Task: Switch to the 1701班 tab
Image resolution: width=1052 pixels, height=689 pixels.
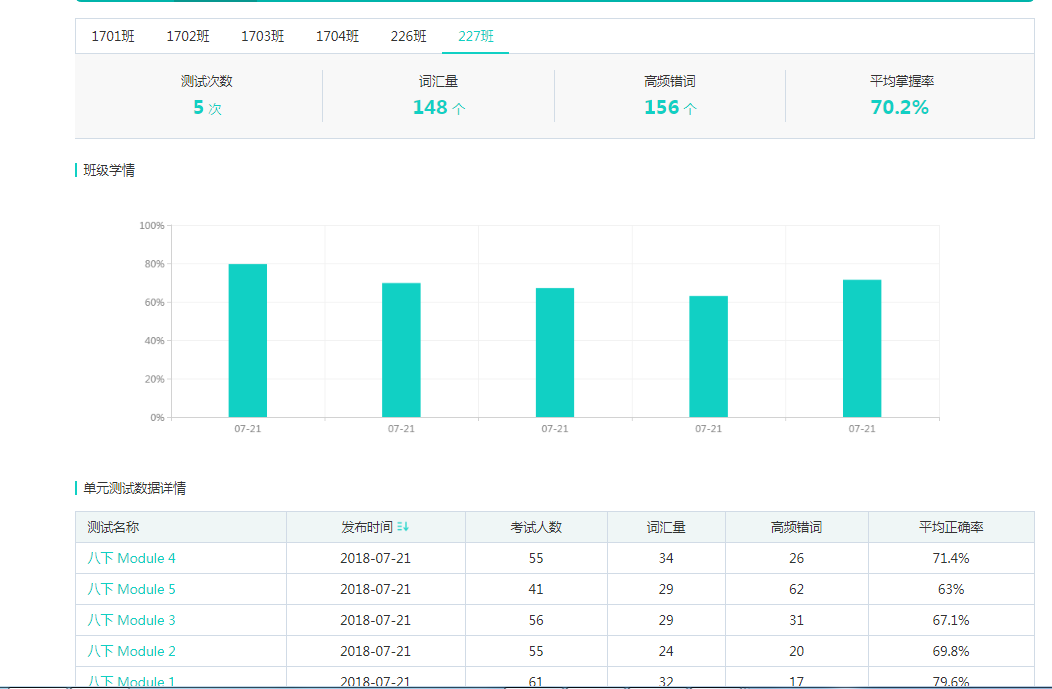Action: pyautogui.click(x=113, y=36)
